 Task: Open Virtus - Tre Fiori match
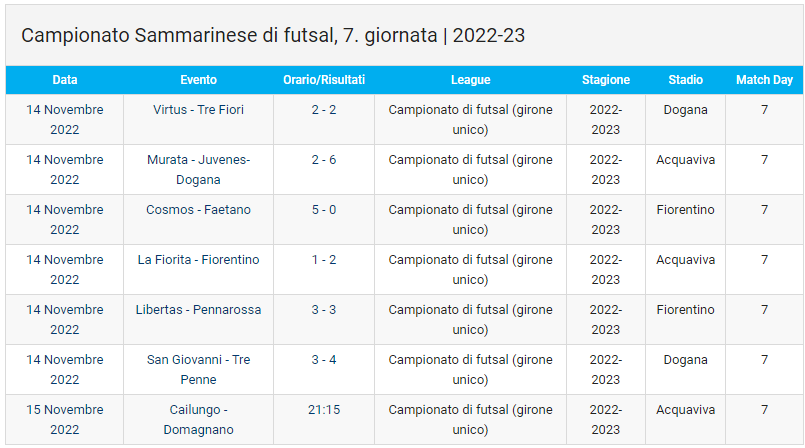[198, 110]
